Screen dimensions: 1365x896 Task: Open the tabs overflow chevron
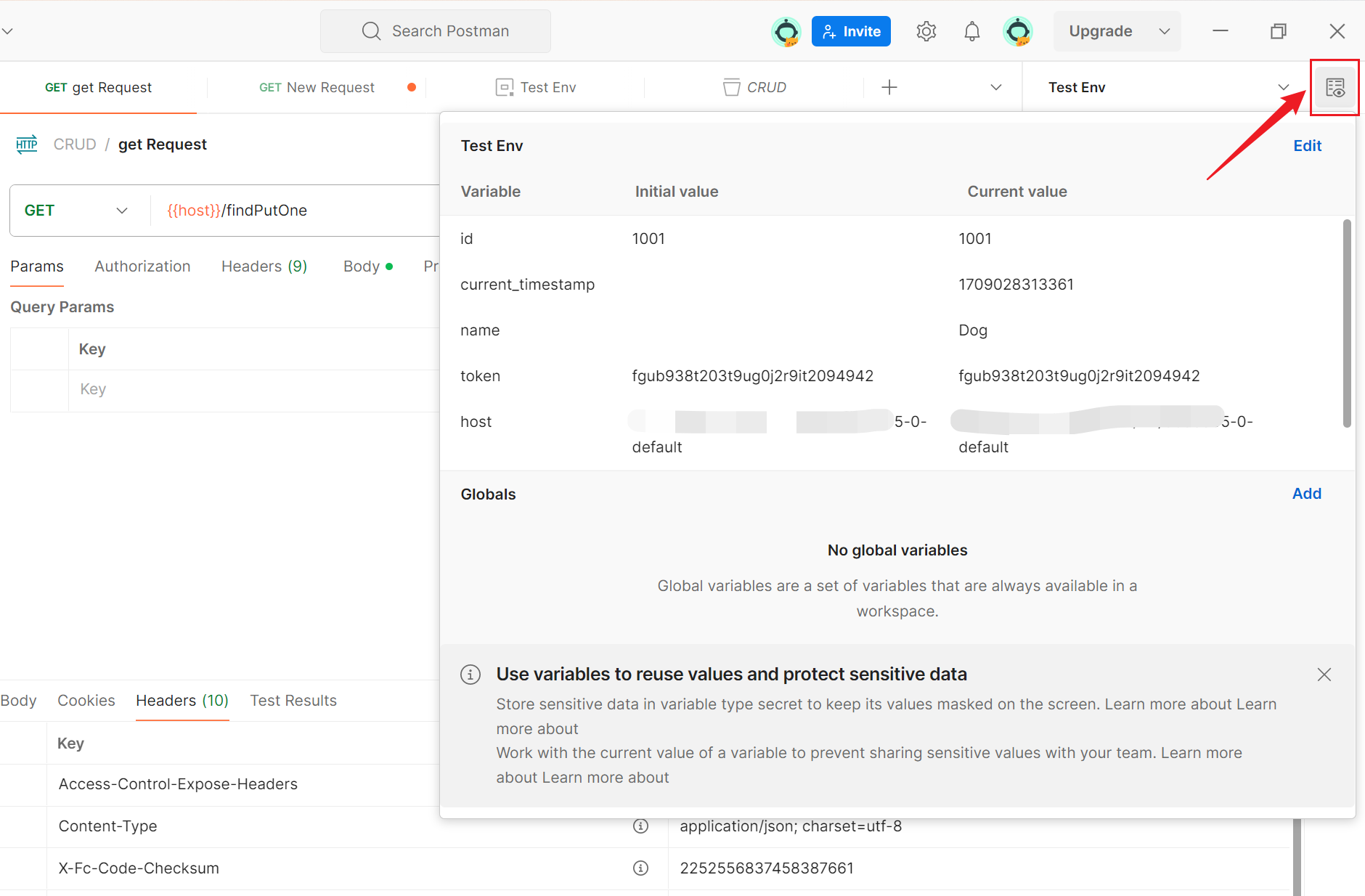point(996,87)
